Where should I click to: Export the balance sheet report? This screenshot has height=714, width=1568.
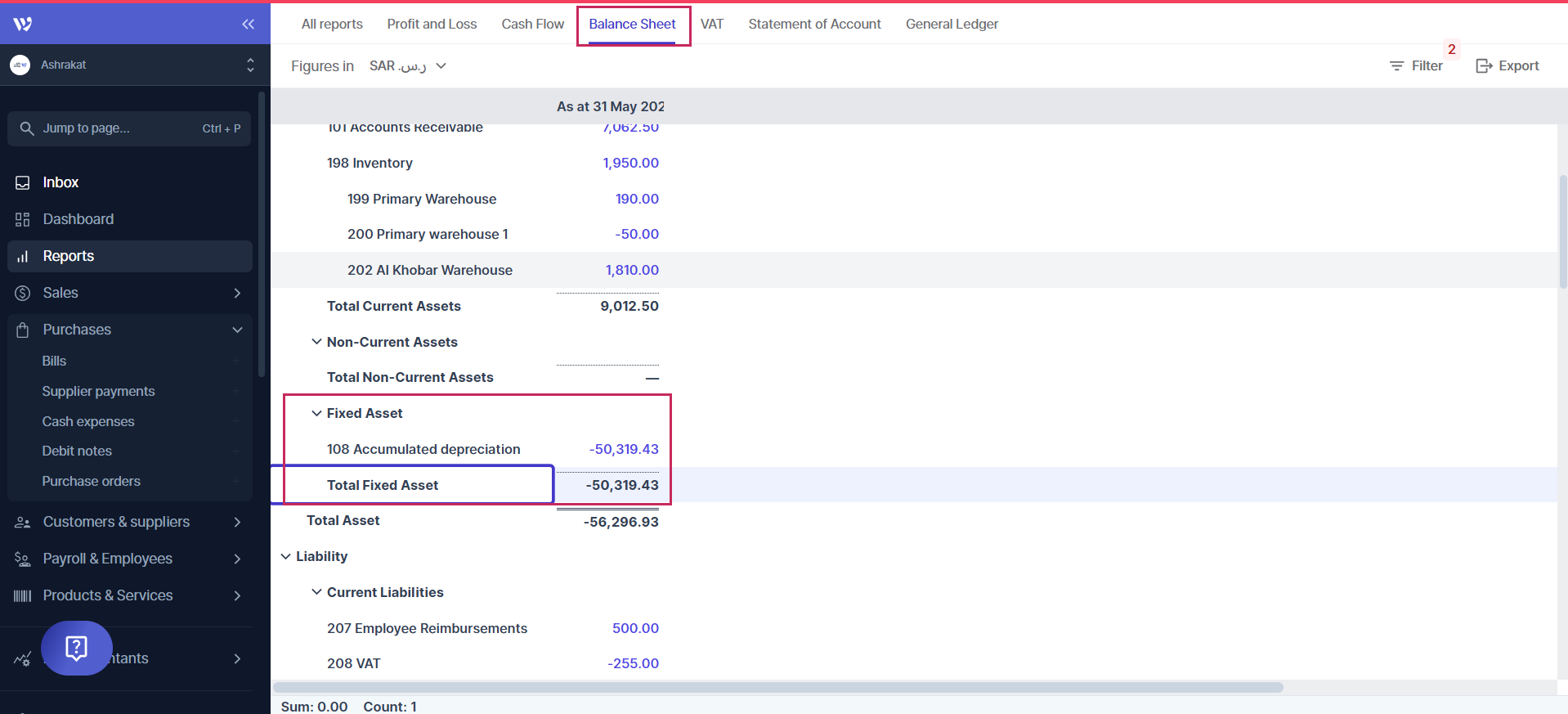1508,66
